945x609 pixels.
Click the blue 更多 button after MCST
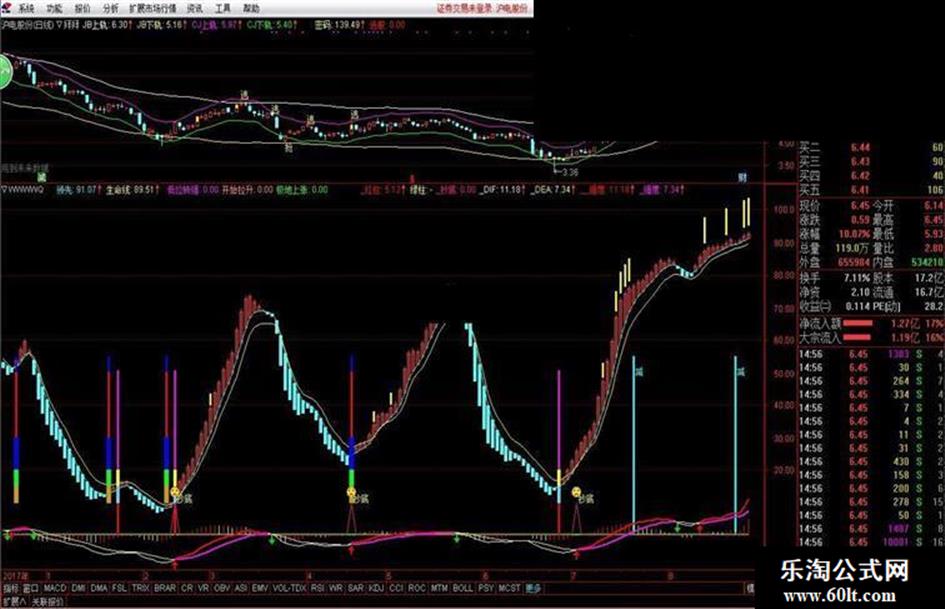pyautogui.click(x=533, y=587)
